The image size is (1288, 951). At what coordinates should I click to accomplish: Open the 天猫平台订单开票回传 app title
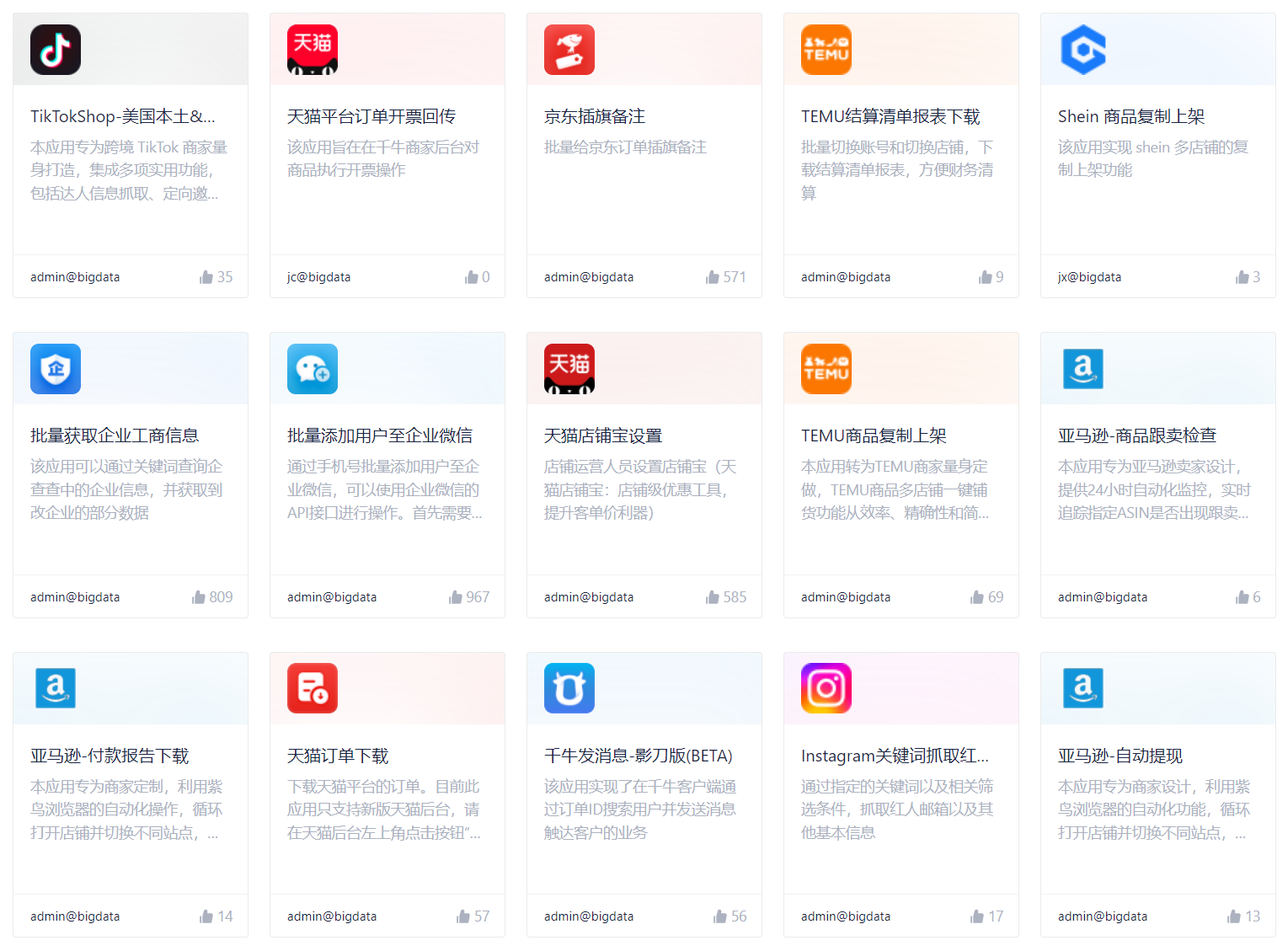[x=371, y=116]
